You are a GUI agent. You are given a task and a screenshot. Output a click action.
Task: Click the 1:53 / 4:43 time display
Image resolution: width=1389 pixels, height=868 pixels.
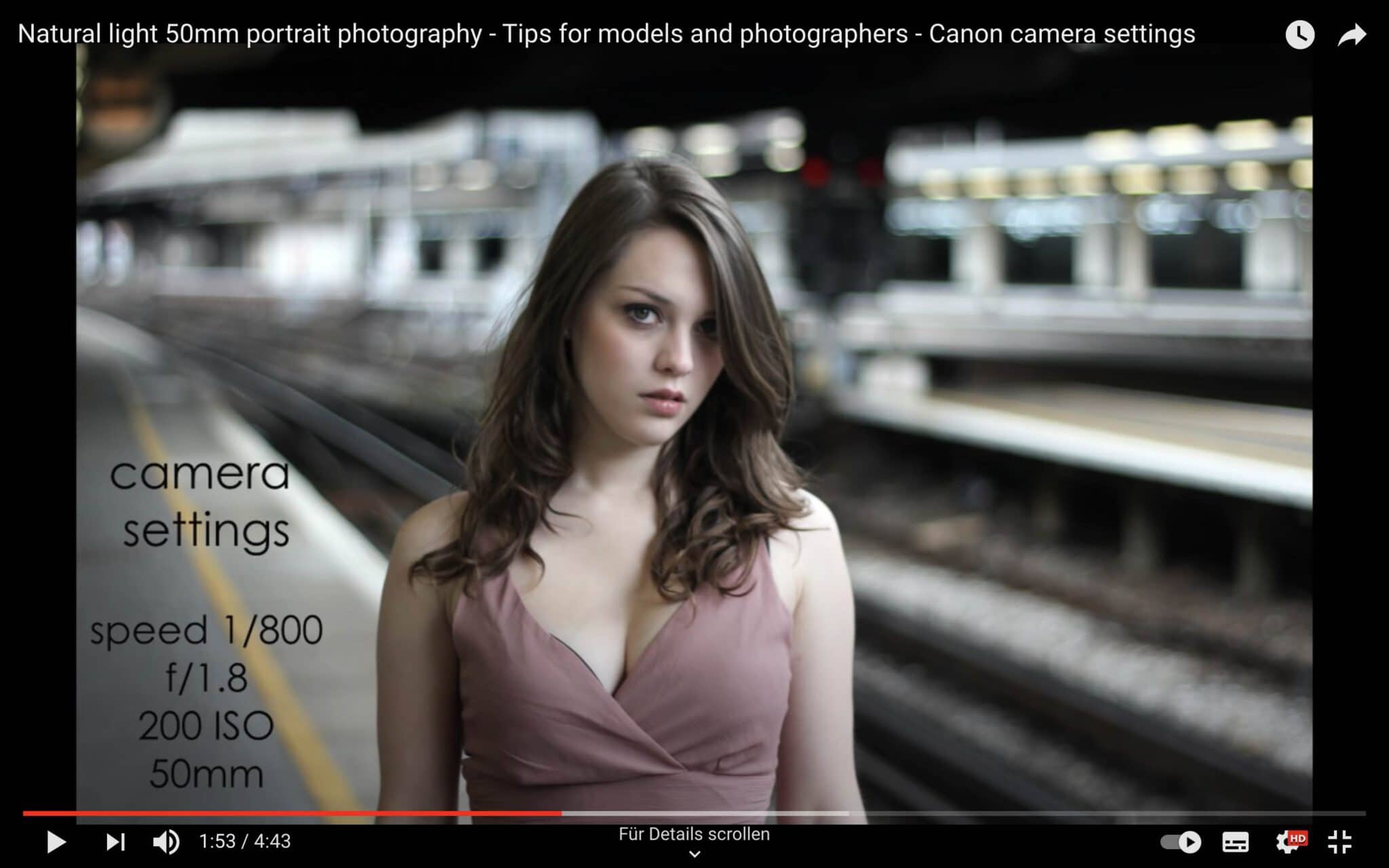pos(244,841)
